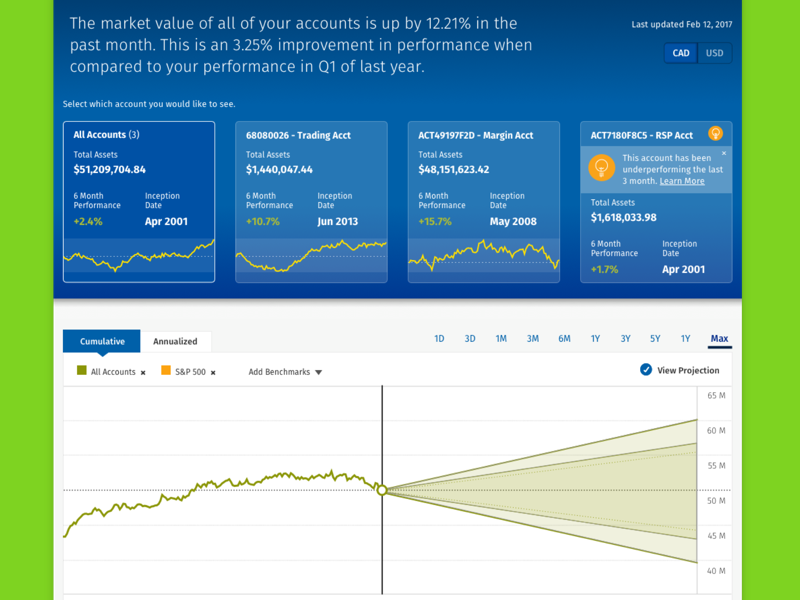Viewport: 800px width, 600px height.
Task: Set chart range to 3M
Action: [533, 339]
